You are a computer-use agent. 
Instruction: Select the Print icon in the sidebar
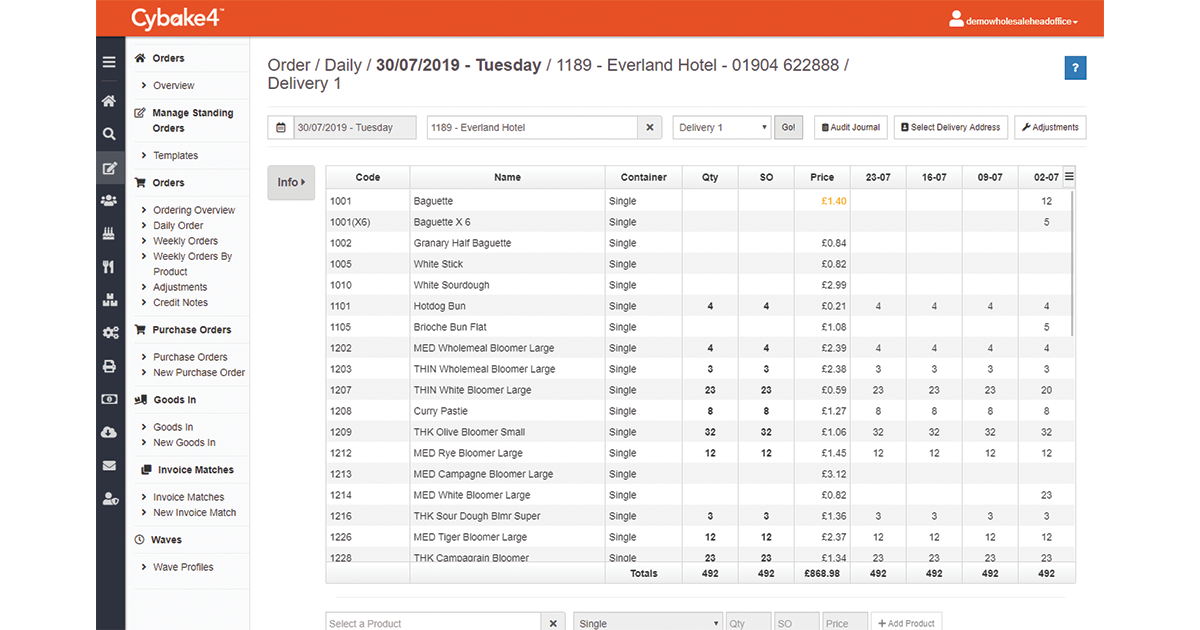tap(109, 365)
